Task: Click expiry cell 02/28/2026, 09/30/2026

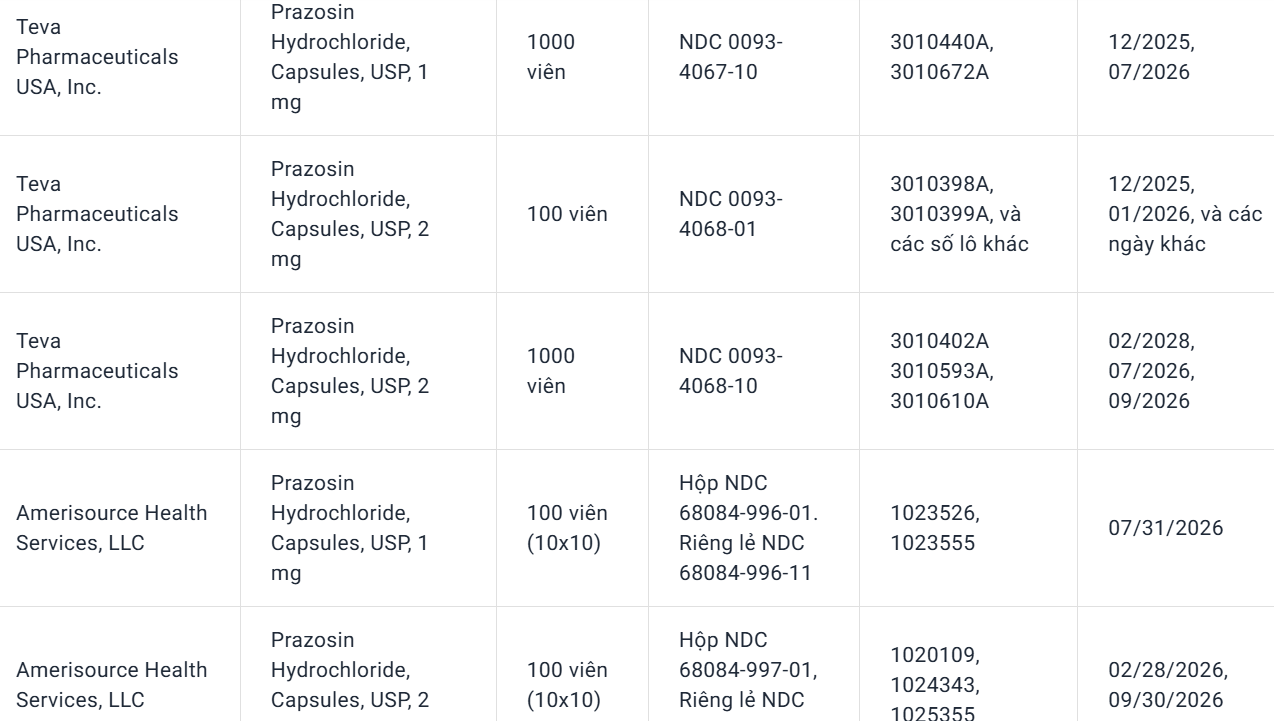Action: click(x=1168, y=685)
